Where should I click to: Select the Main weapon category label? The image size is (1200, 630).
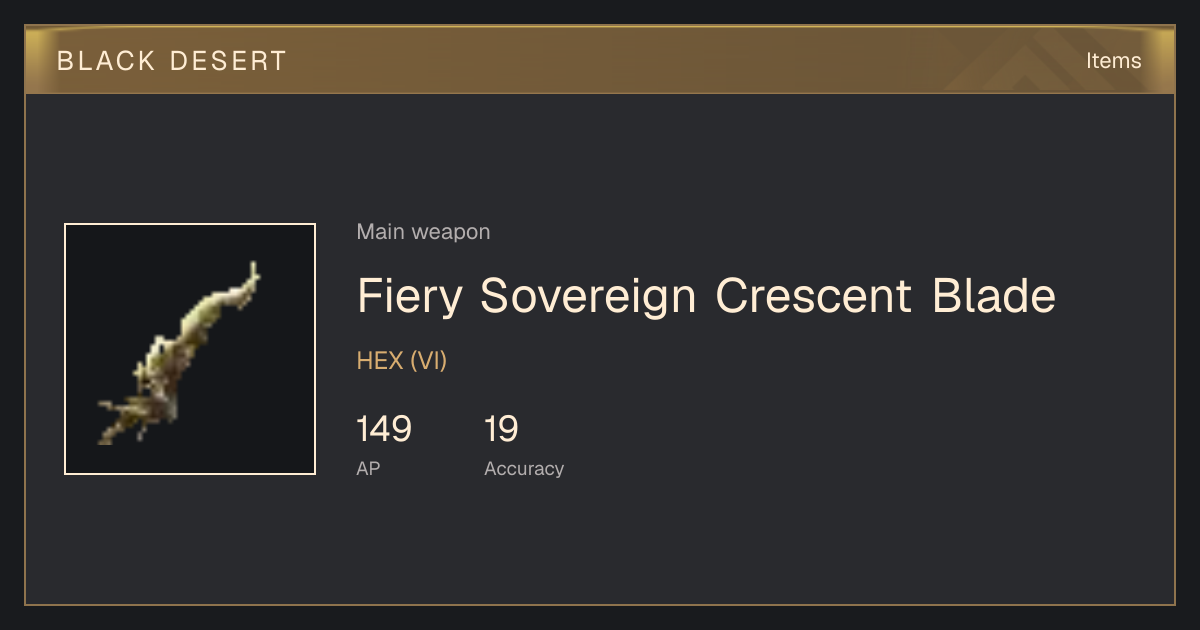coord(423,232)
